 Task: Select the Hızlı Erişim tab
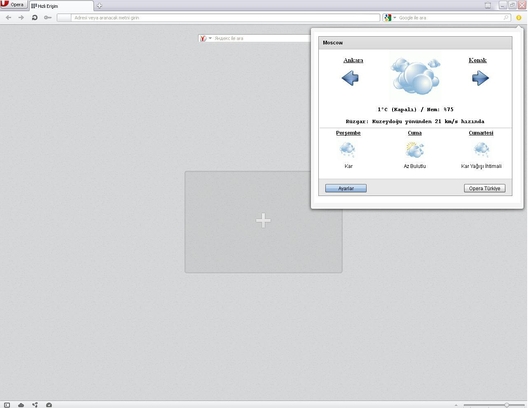point(61,6)
